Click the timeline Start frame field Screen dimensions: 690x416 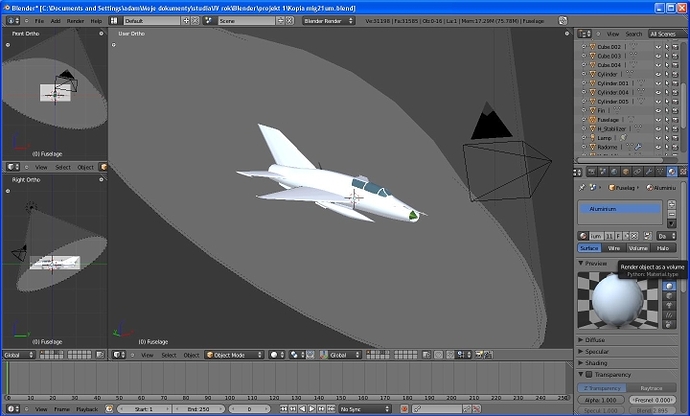[x=144, y=409]
